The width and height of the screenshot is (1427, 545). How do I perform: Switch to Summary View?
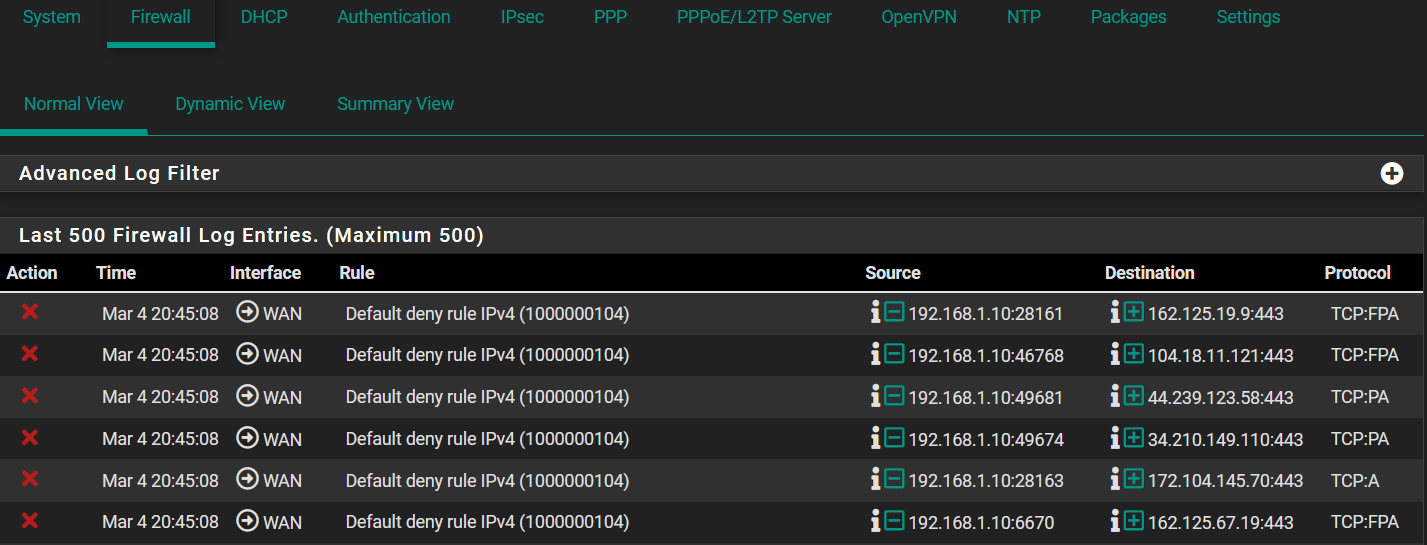click(395, 104)
